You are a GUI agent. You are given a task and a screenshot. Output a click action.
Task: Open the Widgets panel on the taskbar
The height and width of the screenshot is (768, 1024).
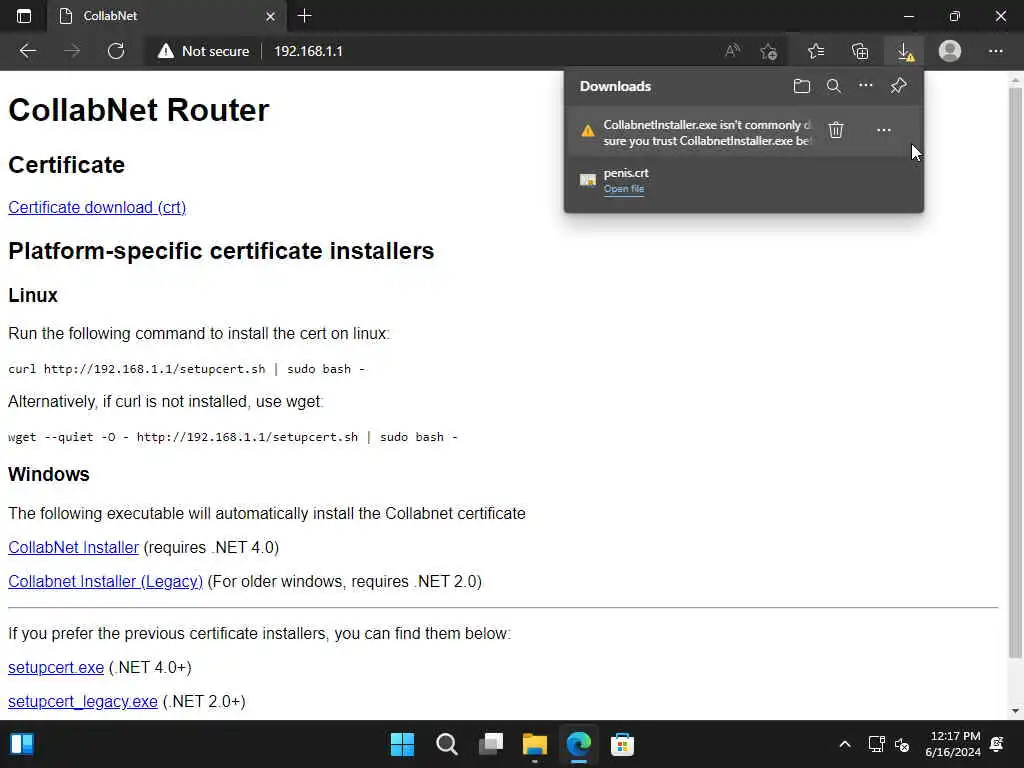click(22, 744)
